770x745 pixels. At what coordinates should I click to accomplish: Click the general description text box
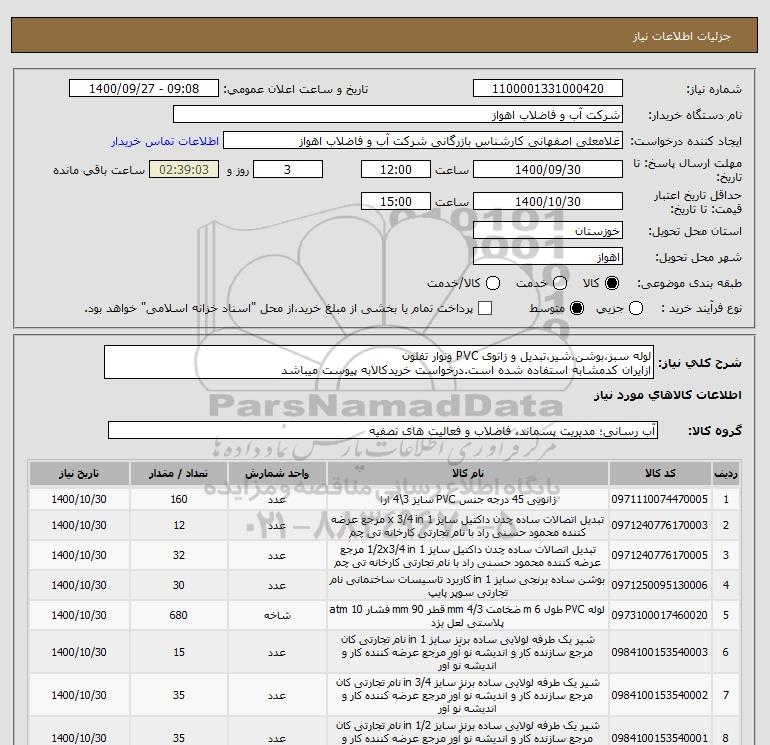pyautogui.click(x=379, y=362)
